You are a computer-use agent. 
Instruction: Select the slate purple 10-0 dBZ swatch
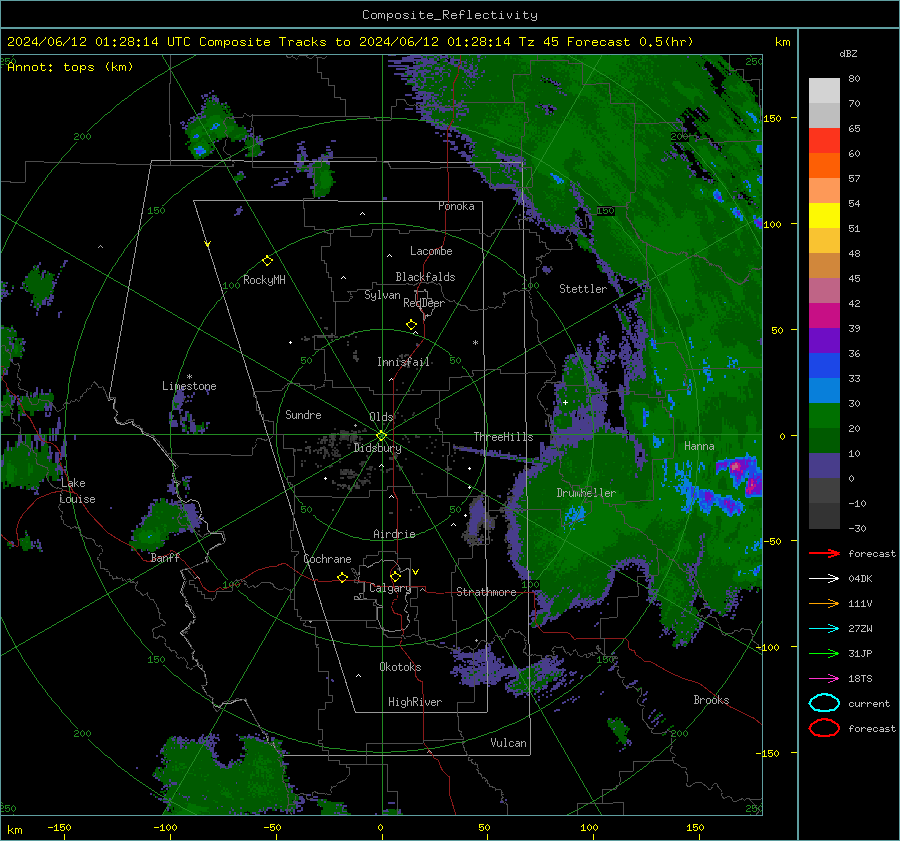click(824, 466)
